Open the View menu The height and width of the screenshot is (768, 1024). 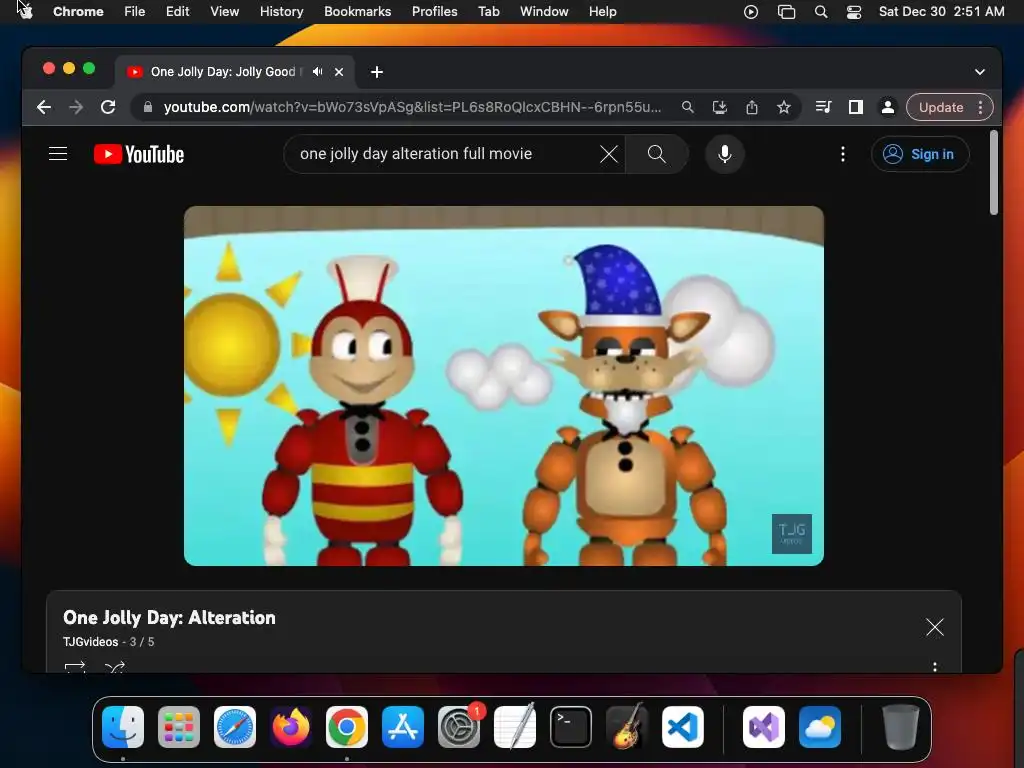(225, 12)
